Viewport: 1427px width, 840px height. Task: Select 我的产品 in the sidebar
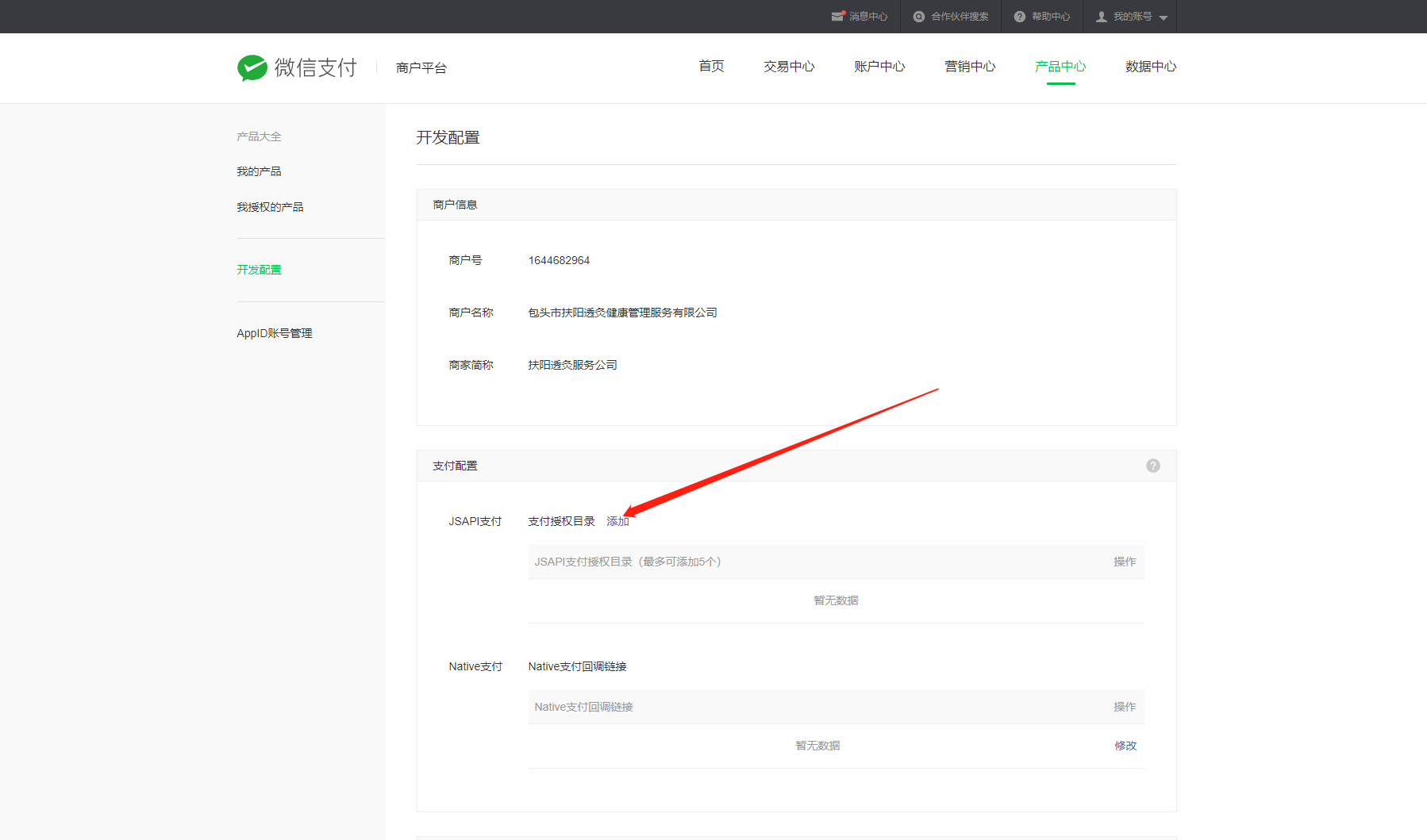pos(259,171)
